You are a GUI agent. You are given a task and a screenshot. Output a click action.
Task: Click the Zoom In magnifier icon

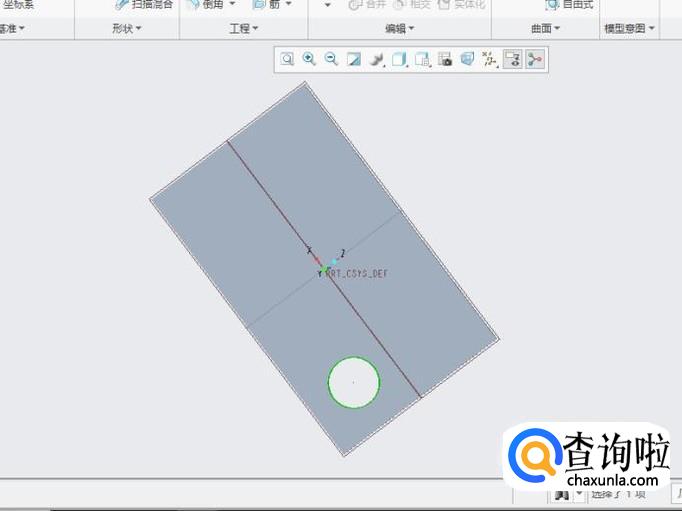click(309, 59)
